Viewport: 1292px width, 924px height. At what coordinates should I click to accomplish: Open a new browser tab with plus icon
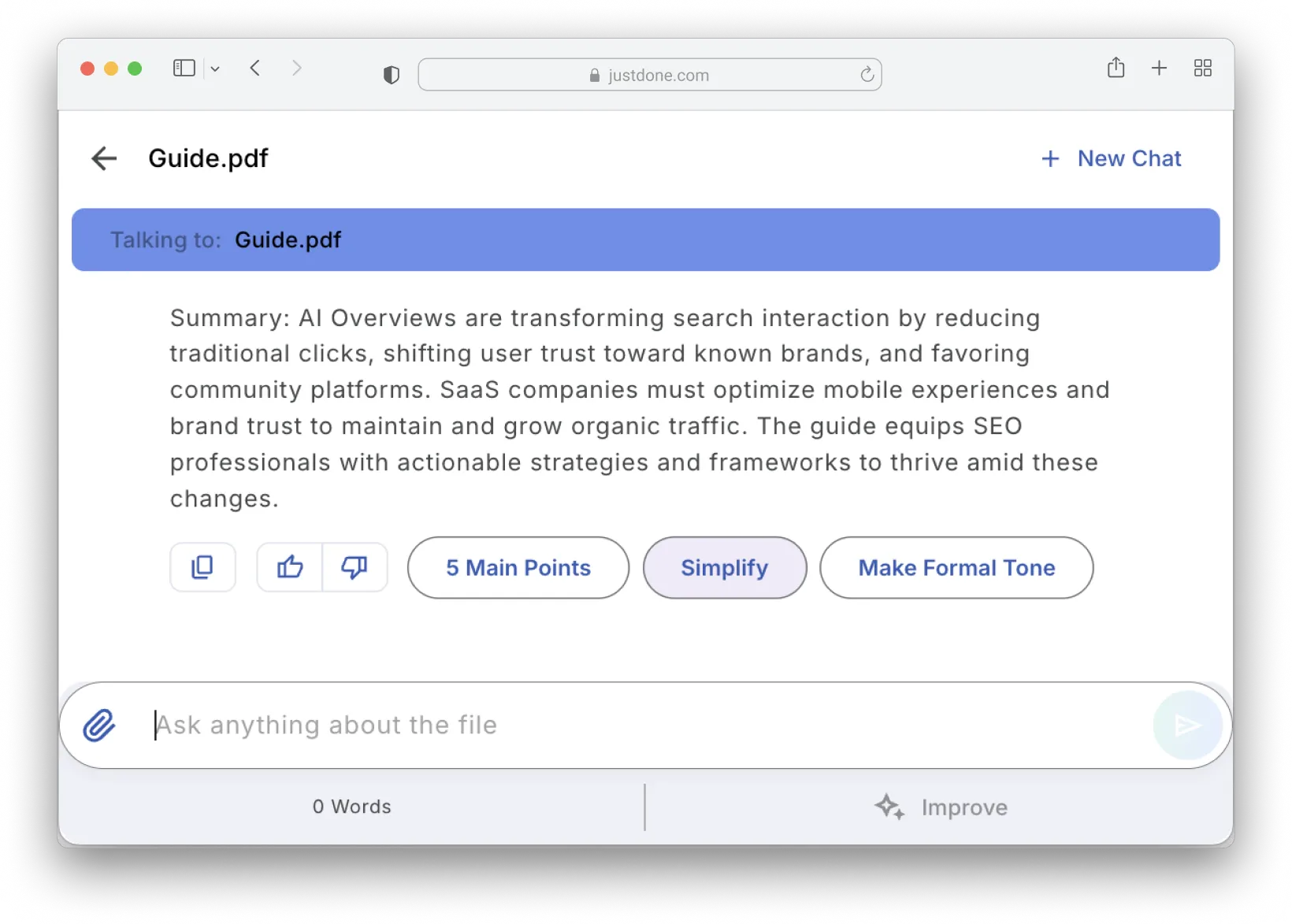coord(1159,69)
